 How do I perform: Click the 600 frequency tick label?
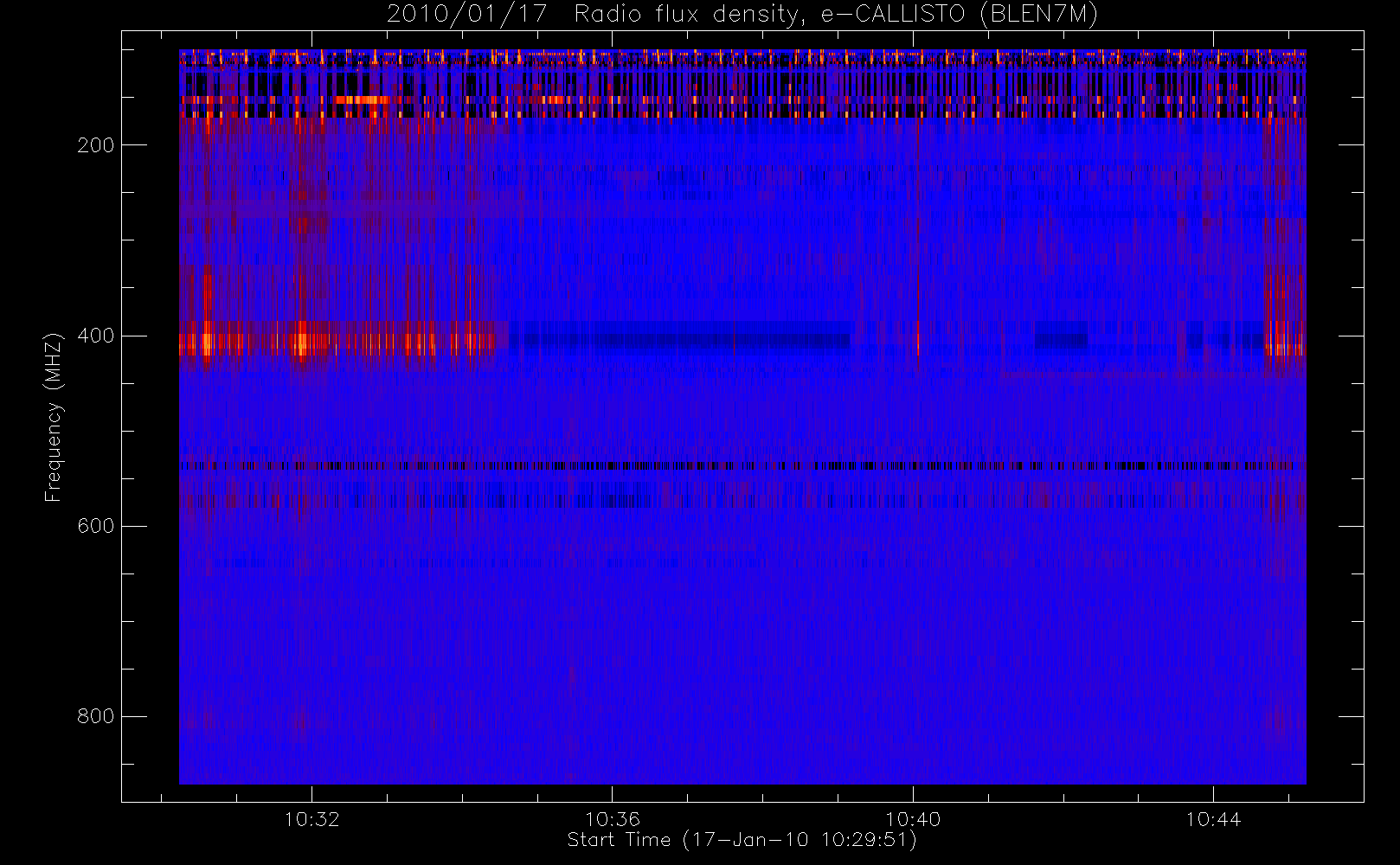[96, 526]
